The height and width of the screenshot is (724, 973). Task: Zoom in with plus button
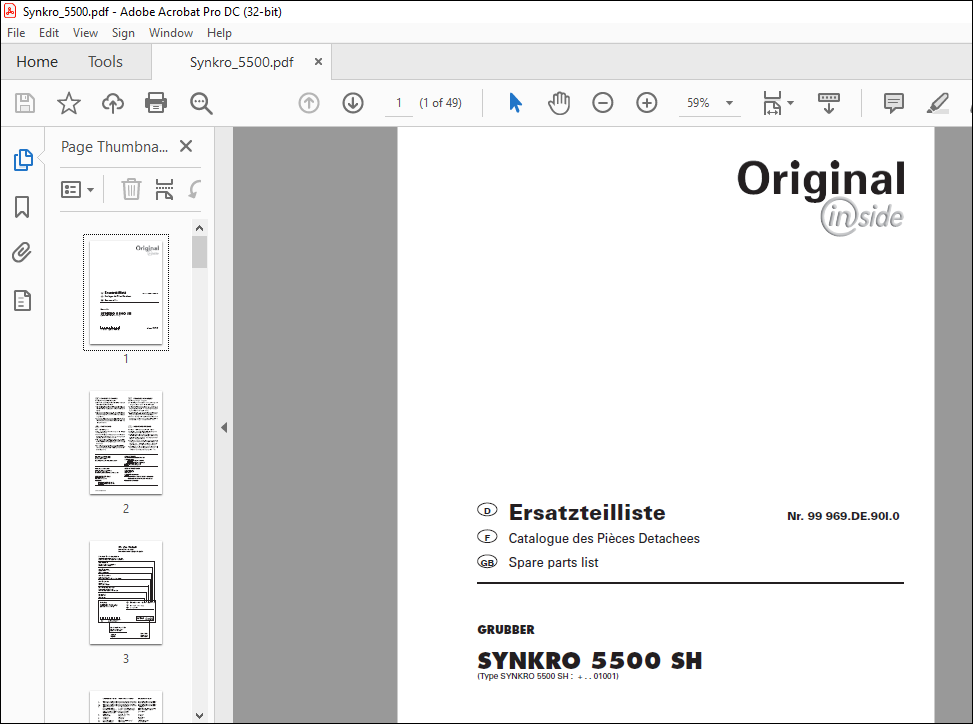pyautogui.click(x=647, y=103)
